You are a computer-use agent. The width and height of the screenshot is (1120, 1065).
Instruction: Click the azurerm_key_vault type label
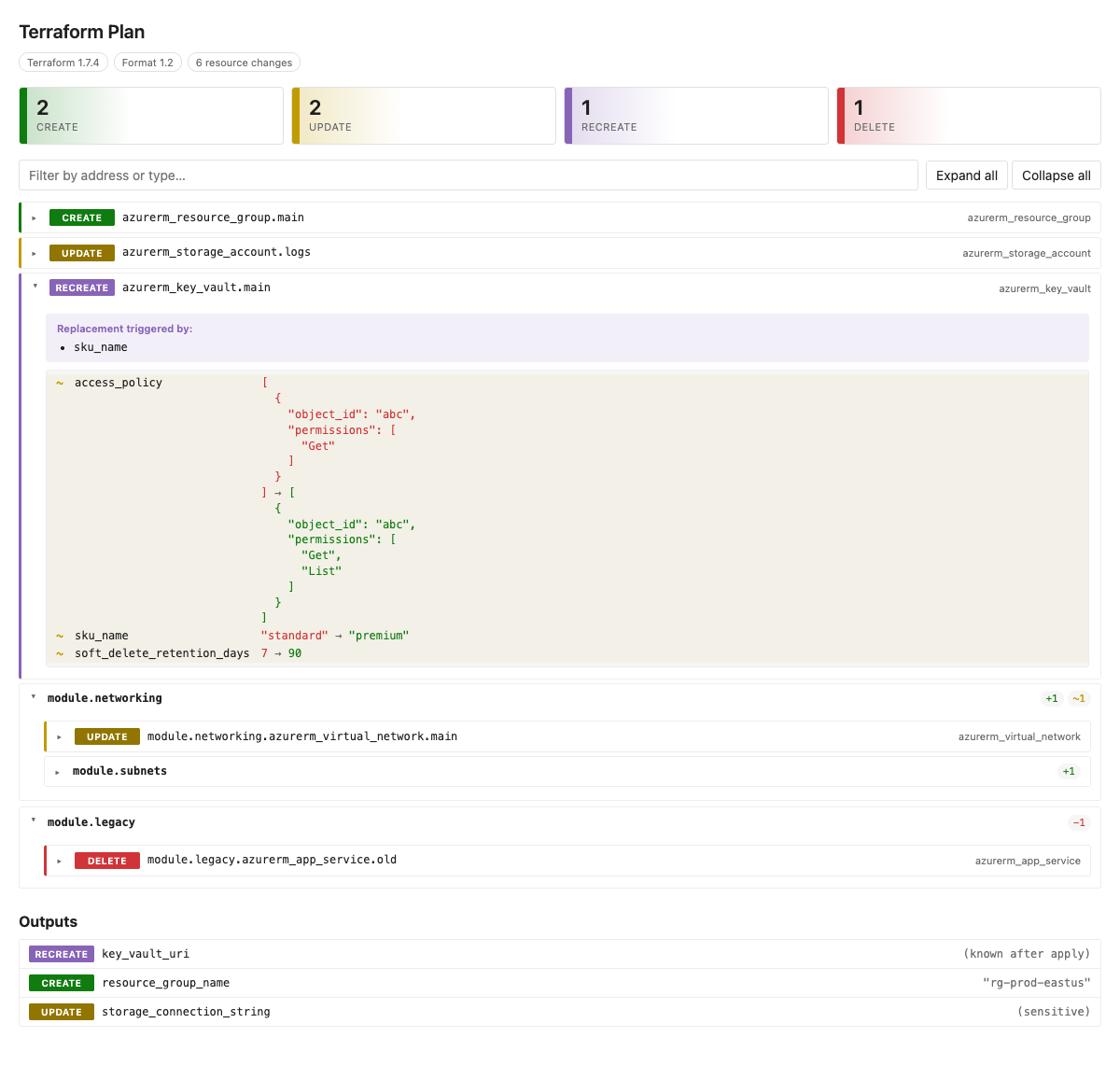[x=1044, y=288]
